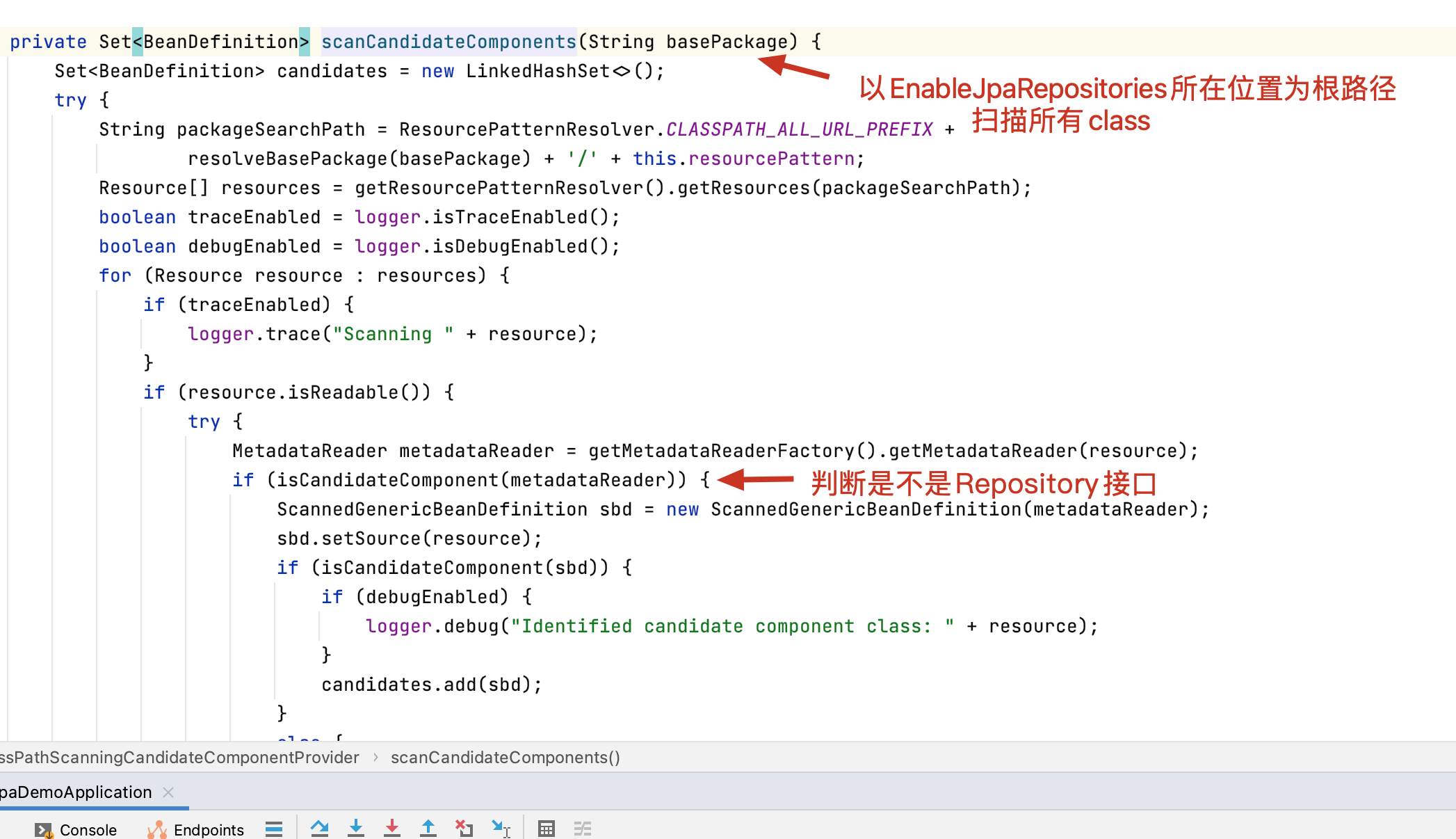Select the JpaDemoApplication debug session tab
The height and width of the screenshot is (839, 1456).
click(75, 792)
